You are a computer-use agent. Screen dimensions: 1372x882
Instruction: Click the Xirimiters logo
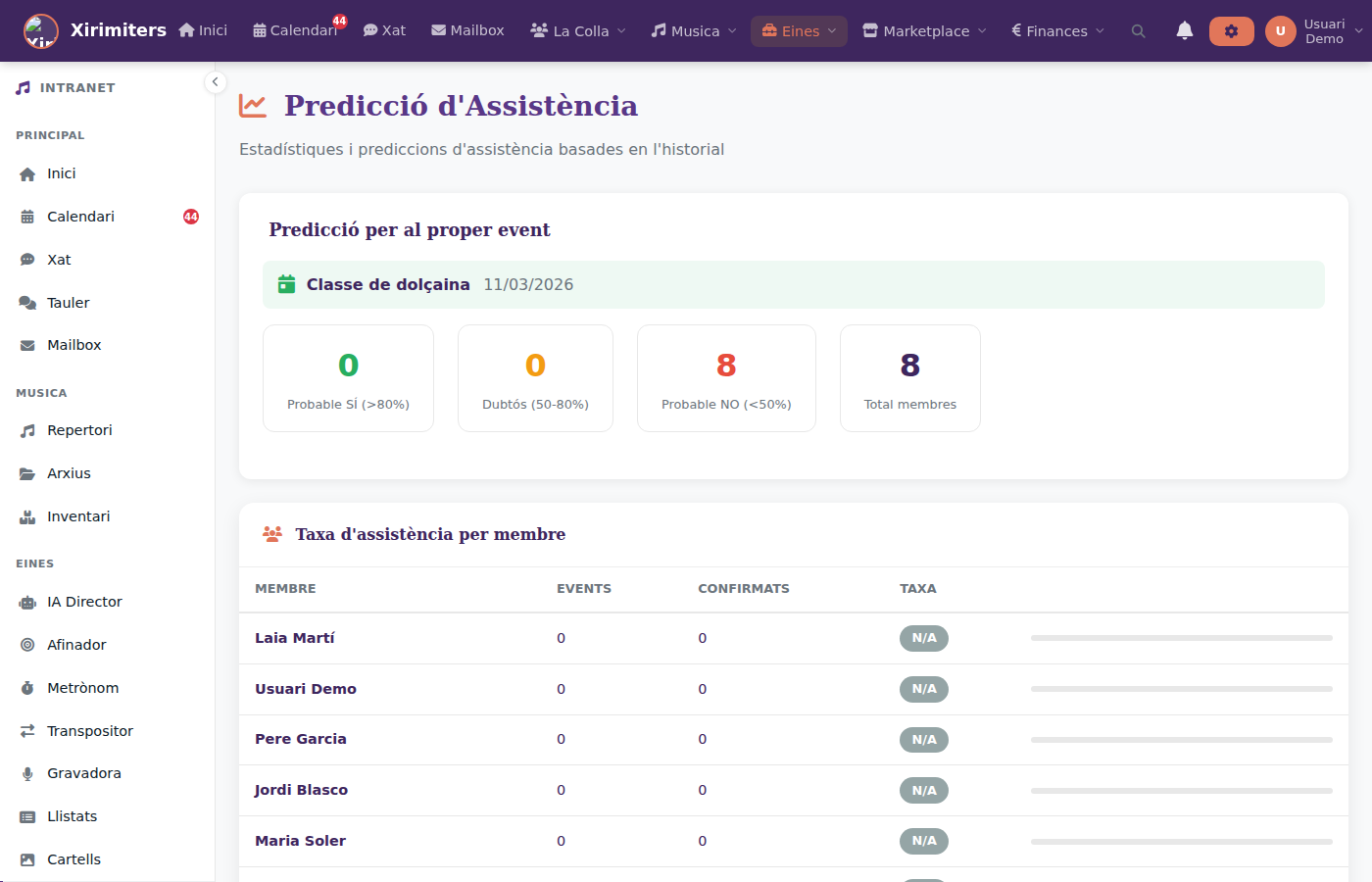click(41, 31)
